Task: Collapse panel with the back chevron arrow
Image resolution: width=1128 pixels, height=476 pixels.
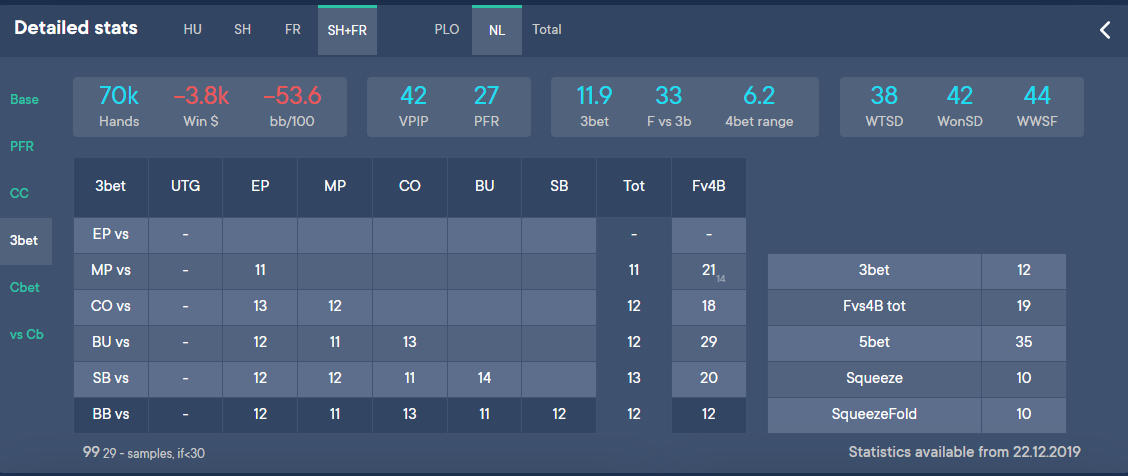Action: point(1105,30)
